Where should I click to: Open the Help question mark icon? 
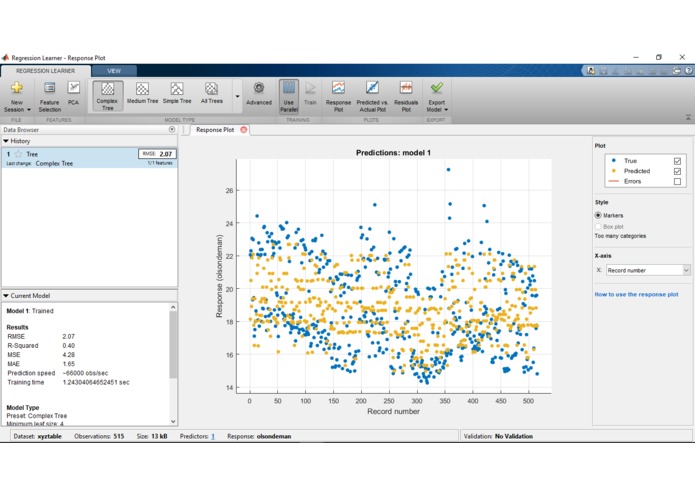pos(688,70)
